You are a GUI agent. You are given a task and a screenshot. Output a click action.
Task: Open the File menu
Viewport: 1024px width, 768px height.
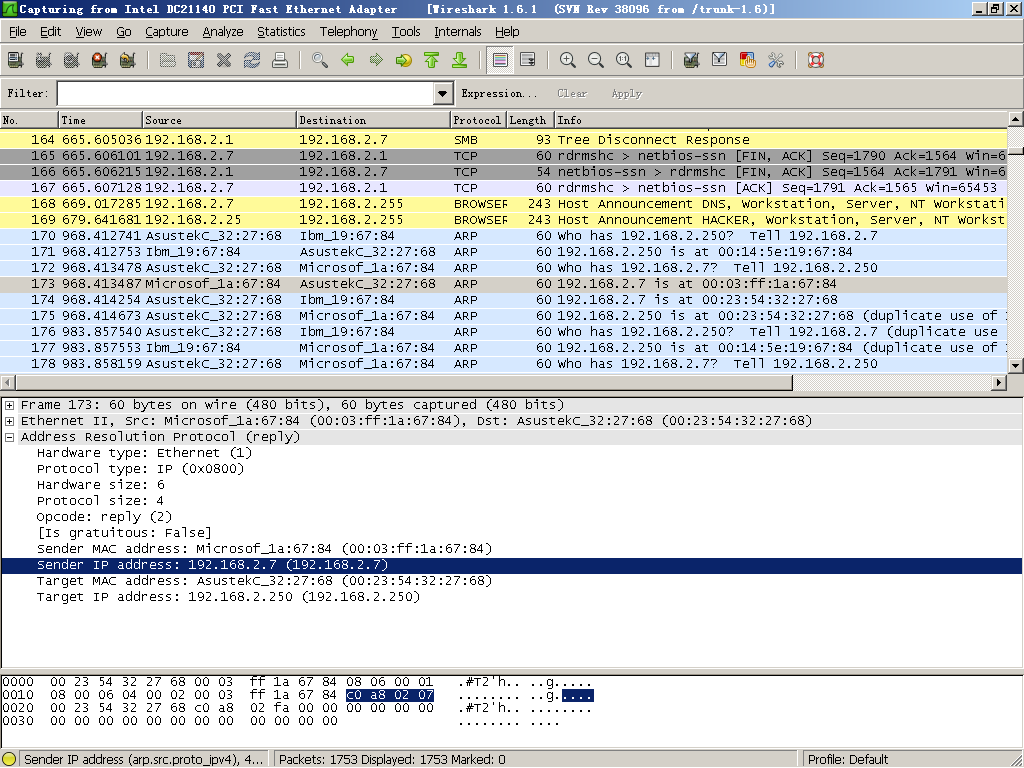click(x=18, y=32)
